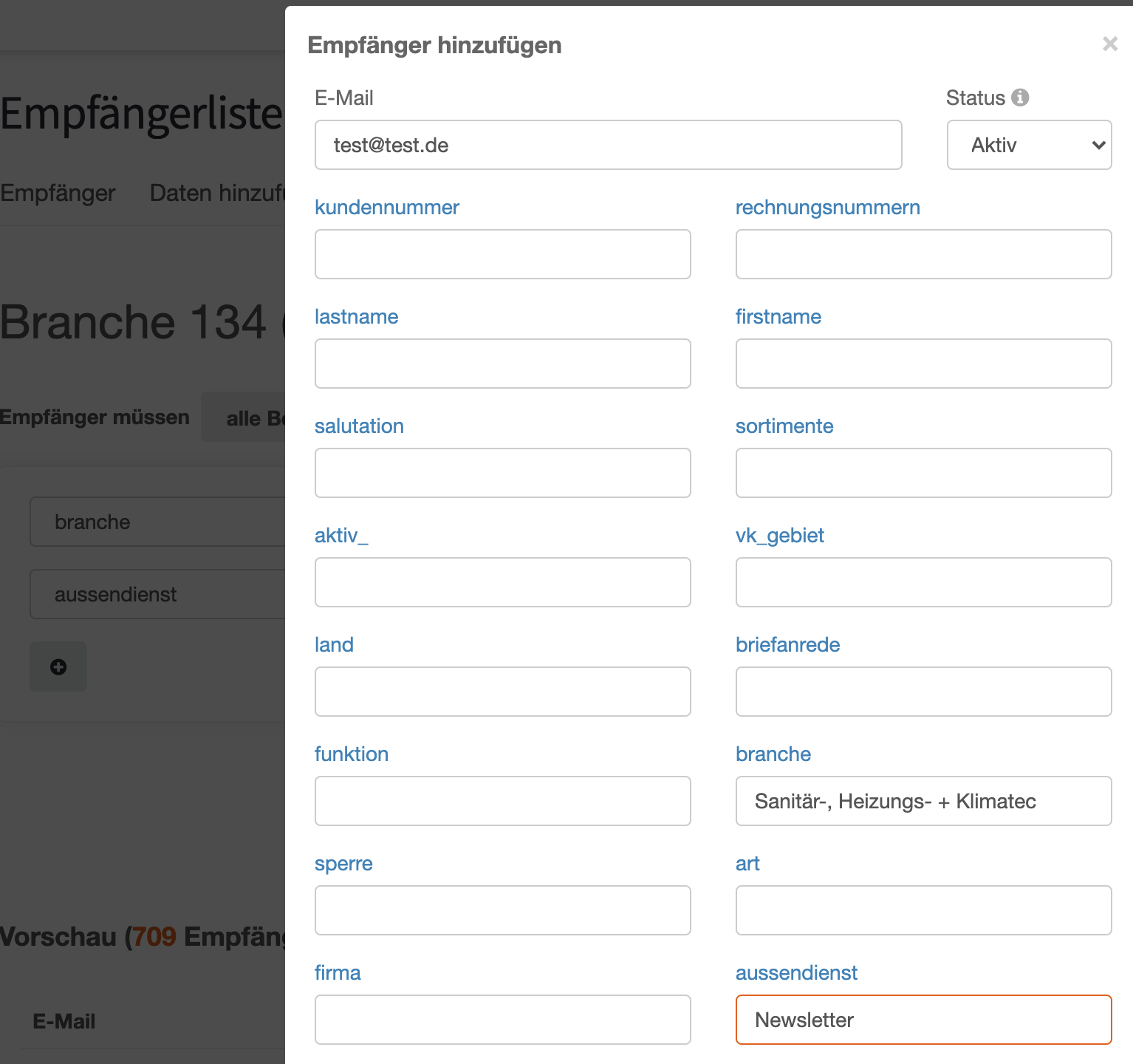Click the branche field with Sanitär text
The image size is (1133, 1064).
tap(923, 801)
